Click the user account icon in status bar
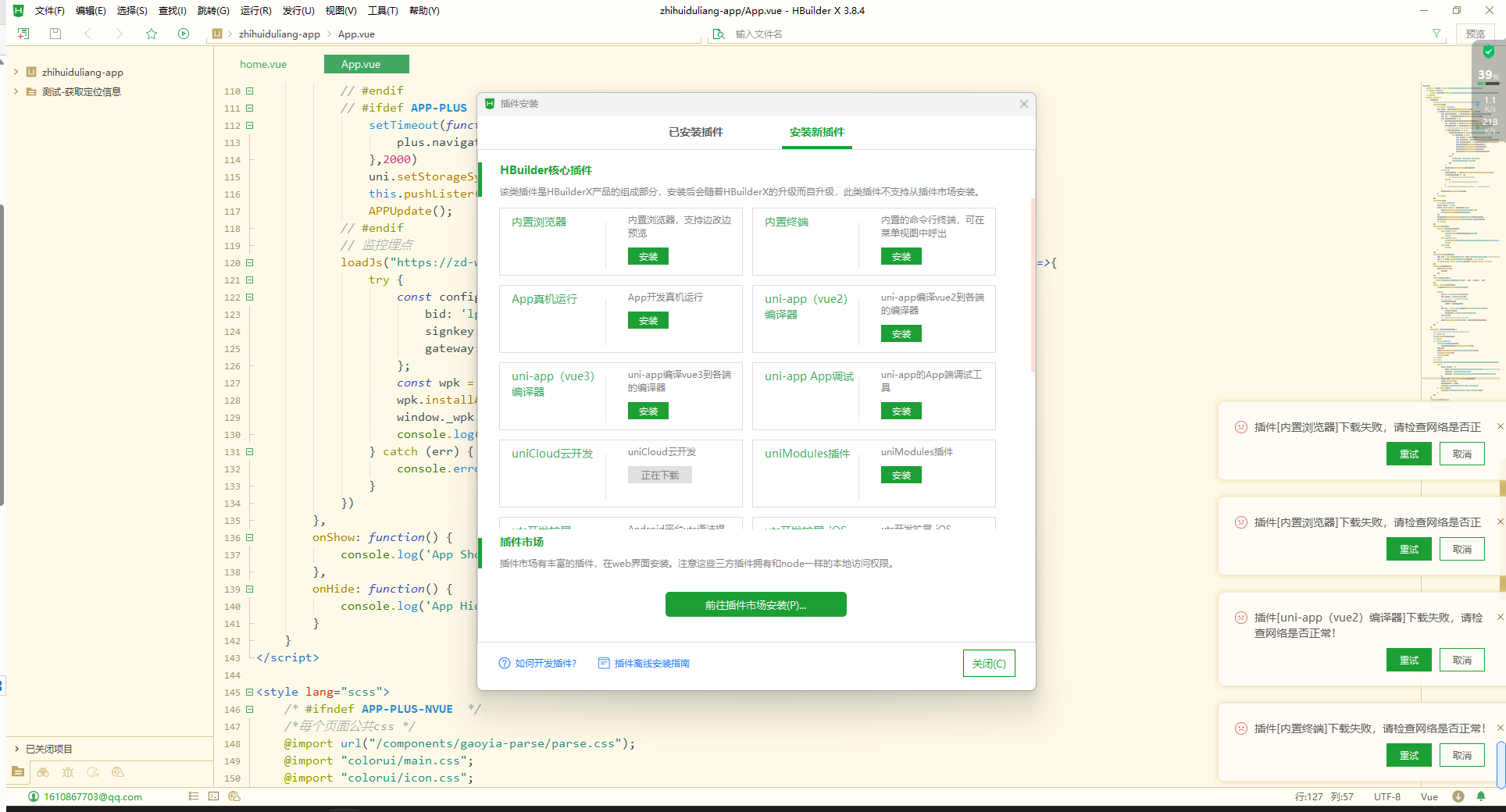Viewport: 1506px width, 812px height. [x=34, y=796]
